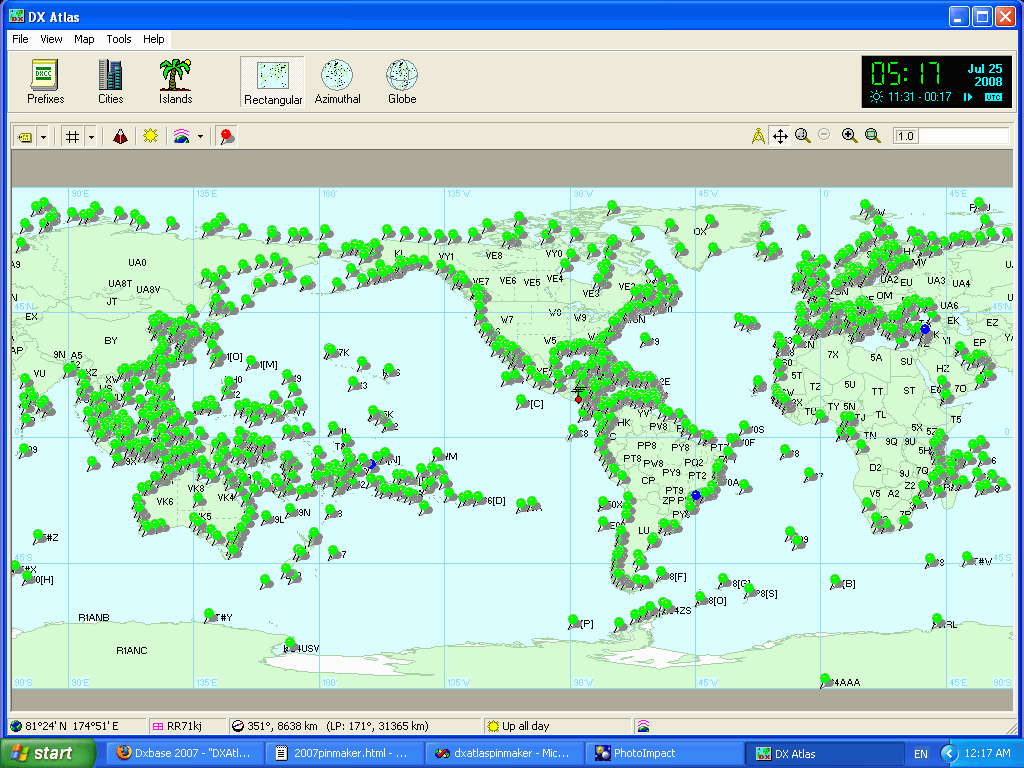
Task: Switch to the Globe view
Action: point(402,81)
